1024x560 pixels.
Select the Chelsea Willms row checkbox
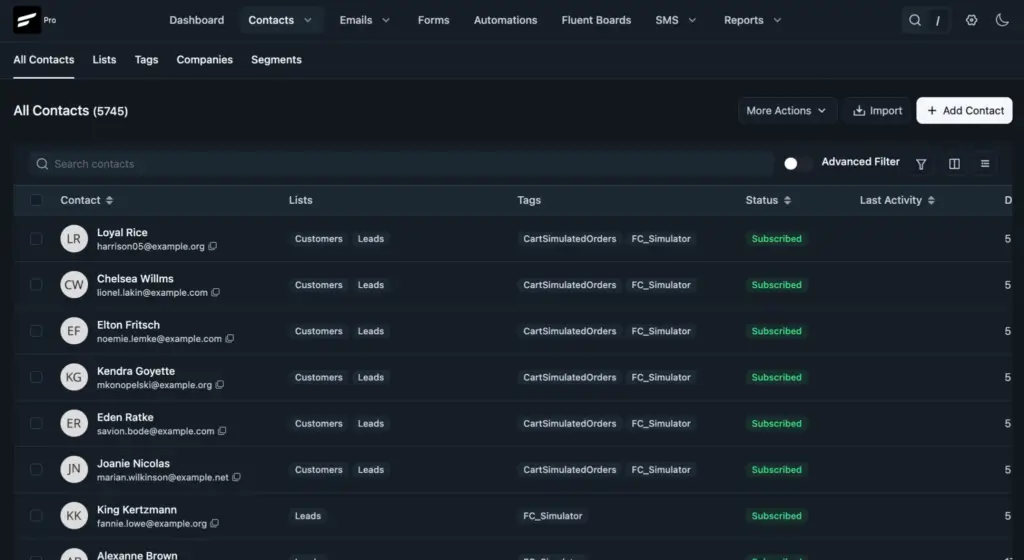click(36, 285)
